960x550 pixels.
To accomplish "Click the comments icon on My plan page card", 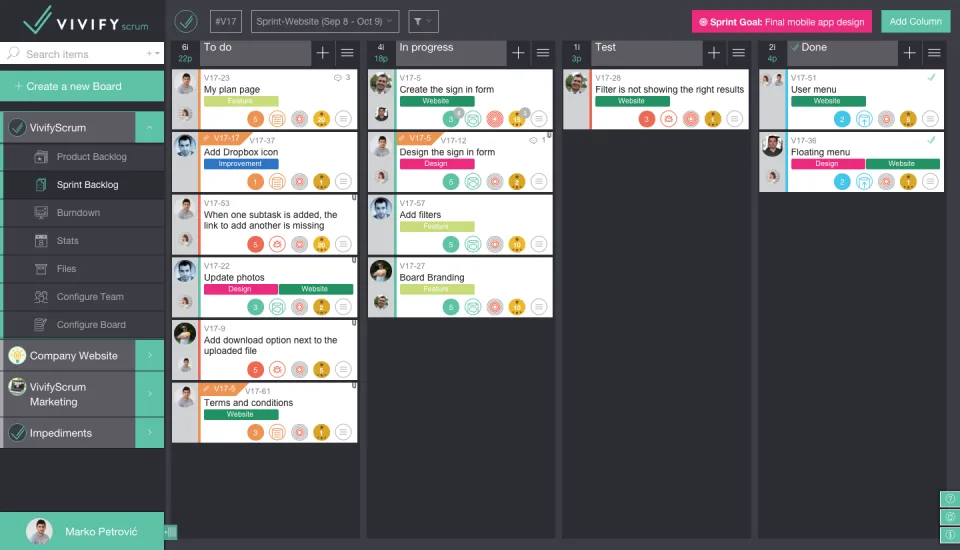I will [x=337, y=78].
